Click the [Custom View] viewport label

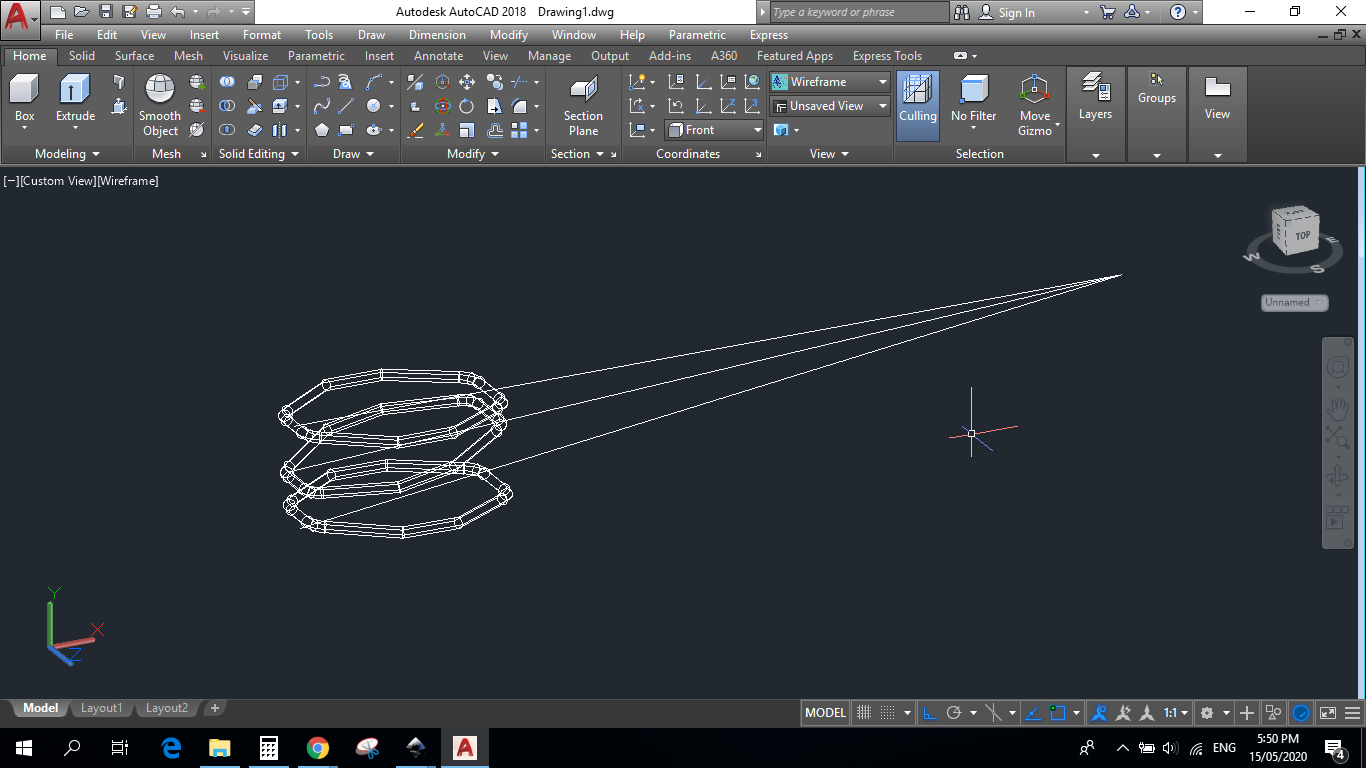57,181
